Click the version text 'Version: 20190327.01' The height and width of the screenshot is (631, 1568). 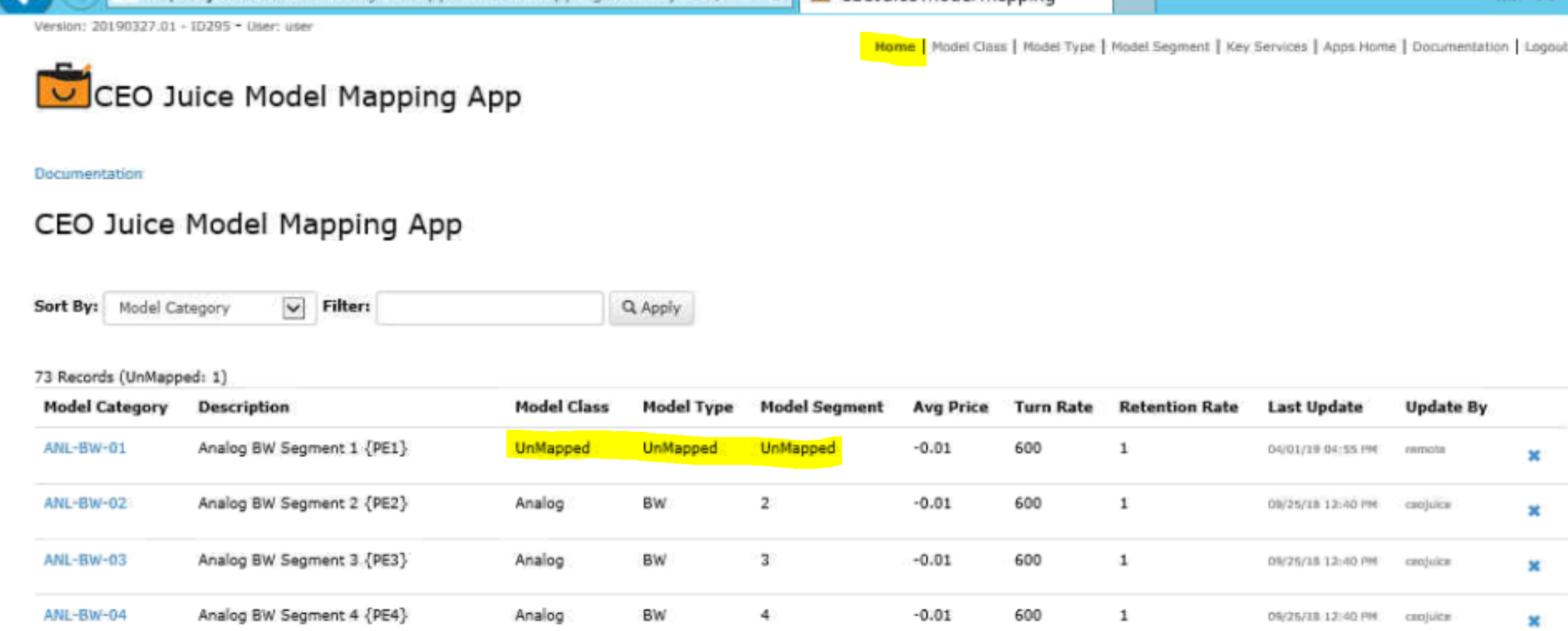tap(105, 27)
